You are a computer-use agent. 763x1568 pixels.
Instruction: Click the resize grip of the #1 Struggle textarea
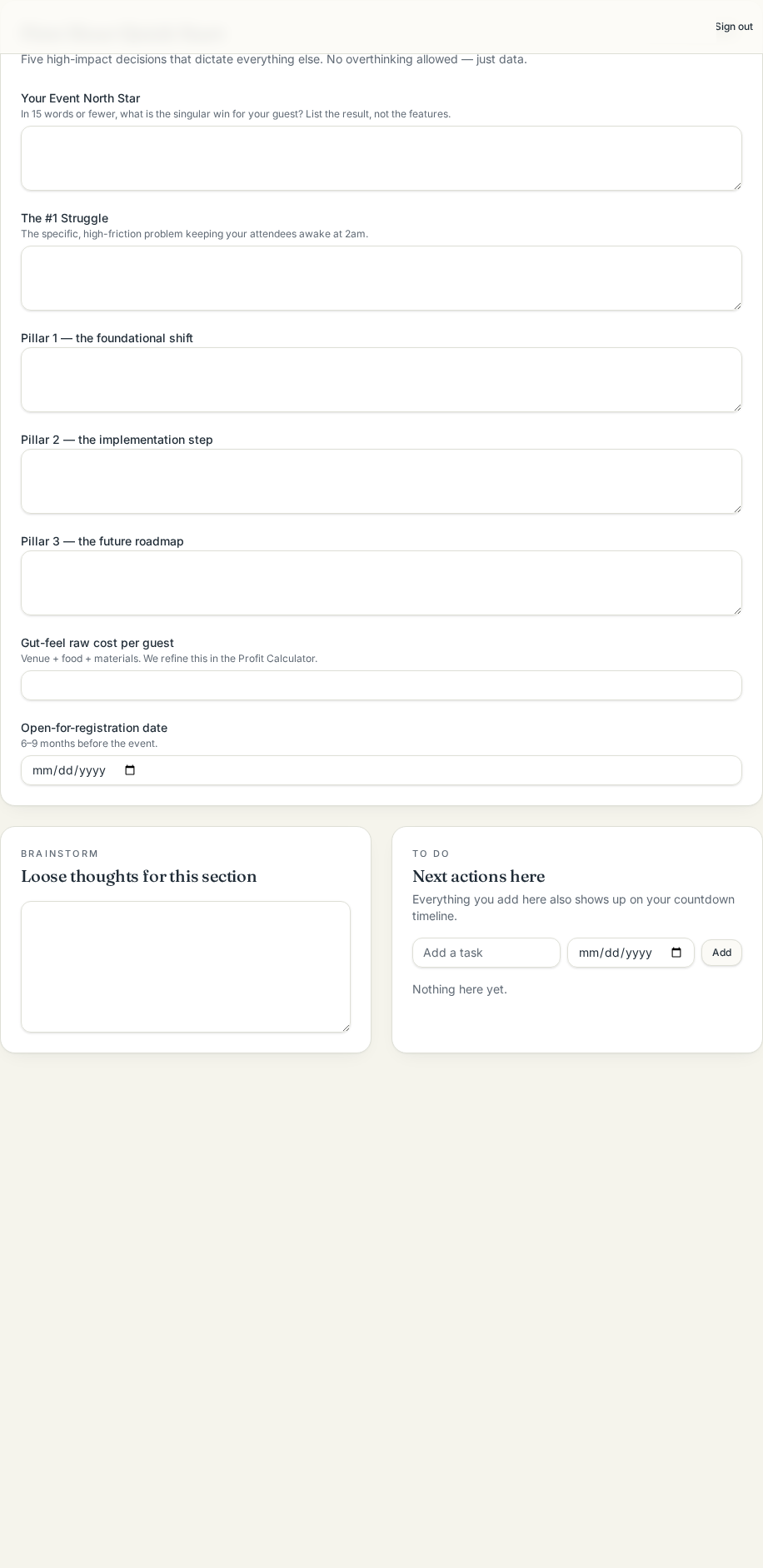(737, 306)
